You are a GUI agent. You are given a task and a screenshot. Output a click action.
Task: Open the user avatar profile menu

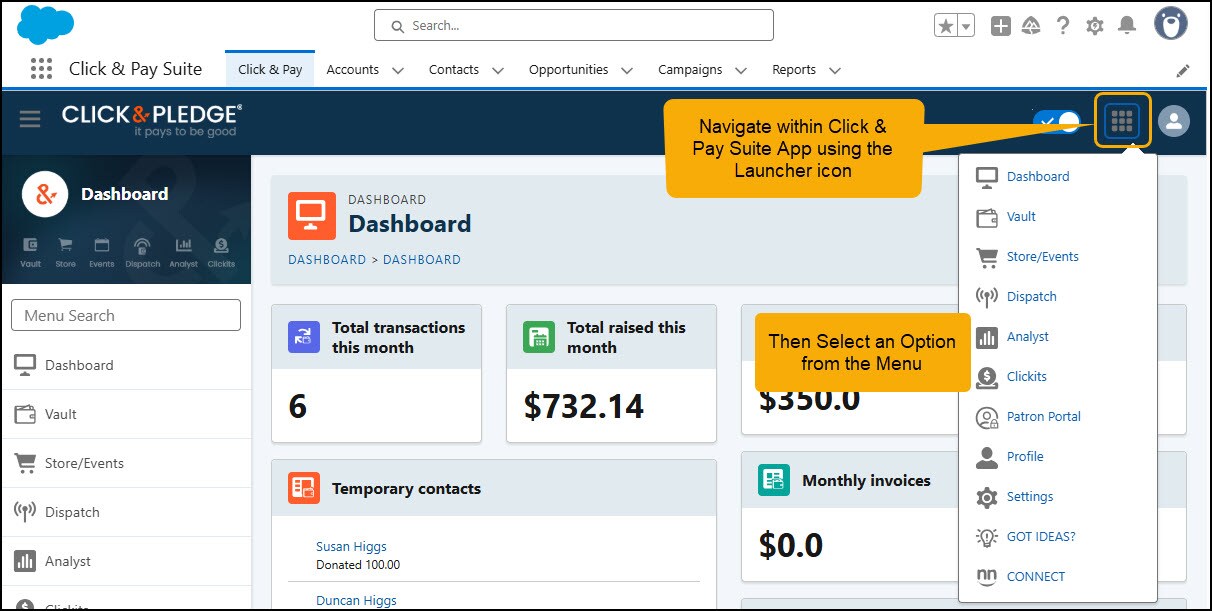[x=1171, y=24]
